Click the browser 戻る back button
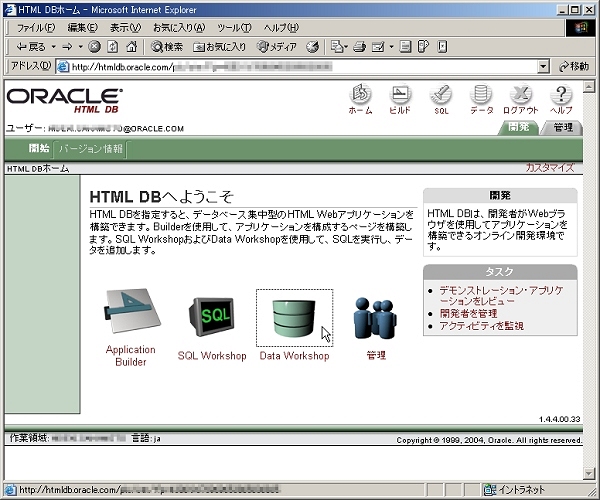The width and height of the screenshot is (600, 500). (30, 47)
